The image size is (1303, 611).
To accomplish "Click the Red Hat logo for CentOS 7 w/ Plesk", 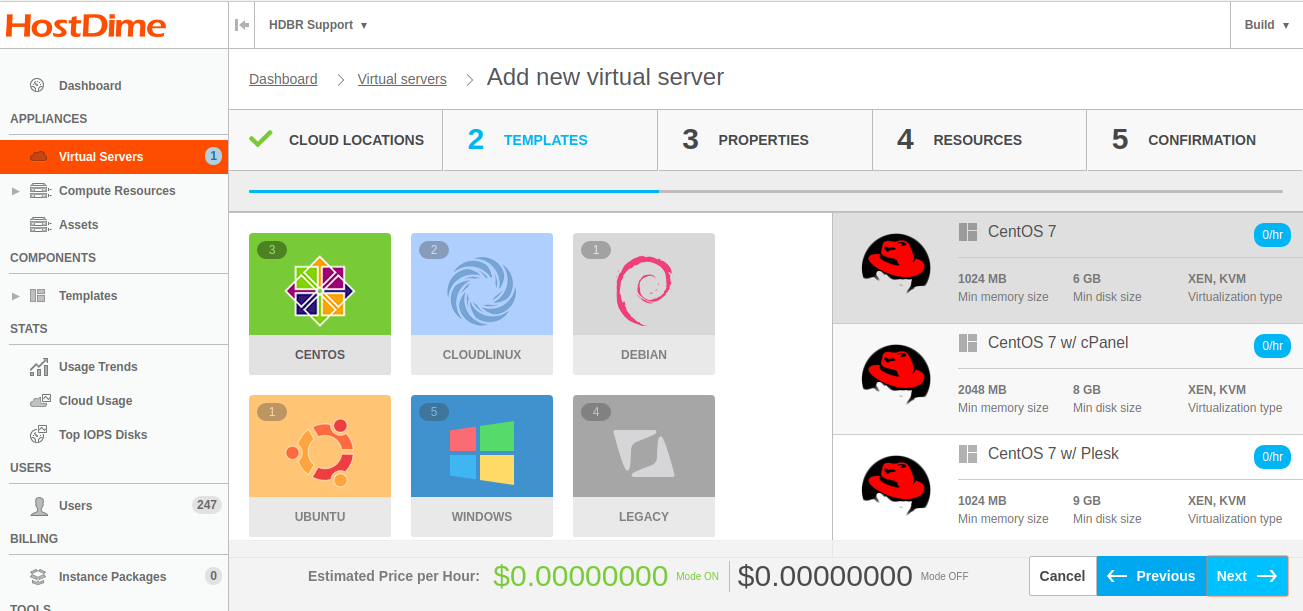I will tap(895, 485).
